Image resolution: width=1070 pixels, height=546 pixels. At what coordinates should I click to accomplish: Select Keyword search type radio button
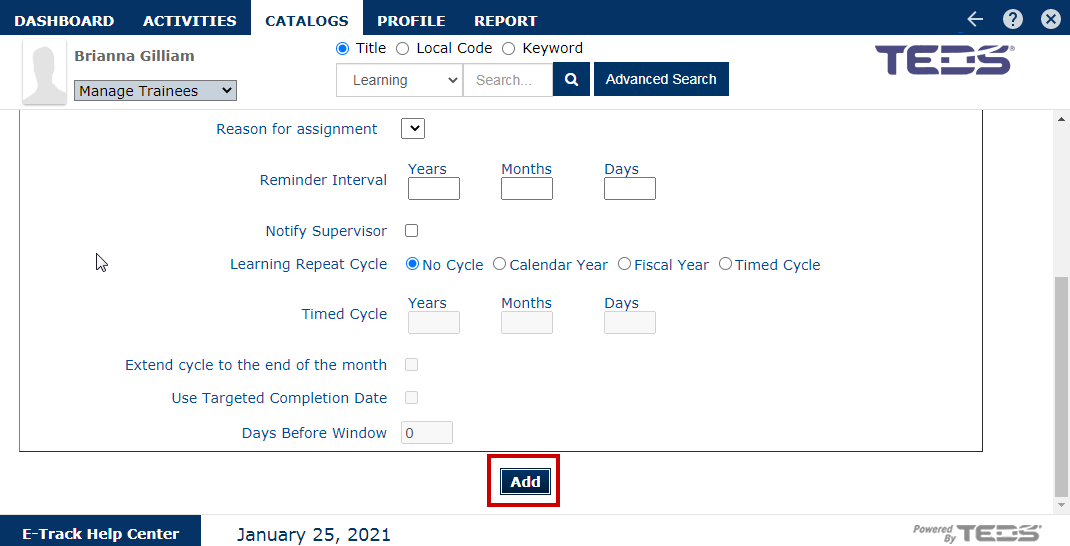tap(508, 48)
